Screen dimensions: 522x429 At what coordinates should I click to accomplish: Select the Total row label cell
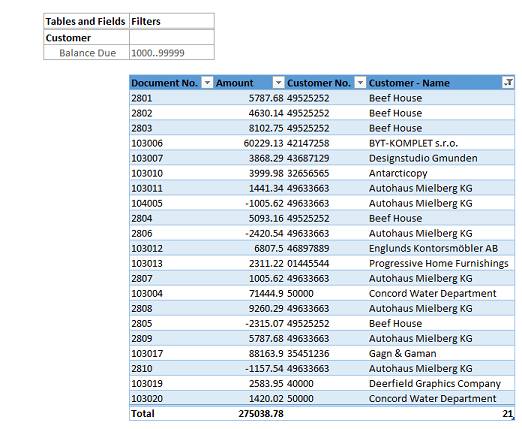(172, 413)
